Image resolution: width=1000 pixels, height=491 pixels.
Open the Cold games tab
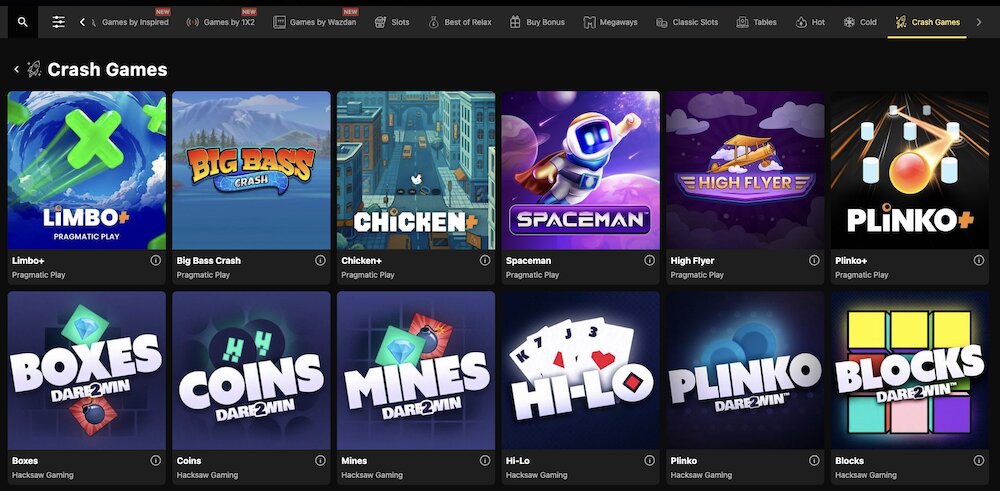click(x=860, y=22)
